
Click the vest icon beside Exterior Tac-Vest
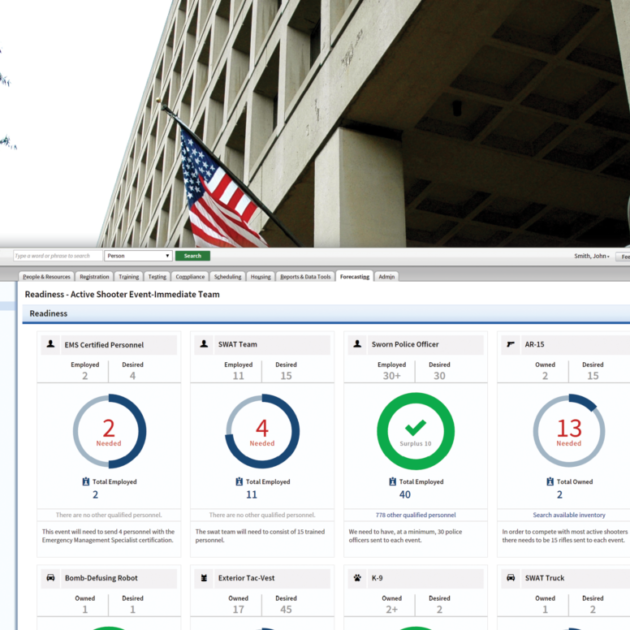pyautogui.click(x=204, y=578)
